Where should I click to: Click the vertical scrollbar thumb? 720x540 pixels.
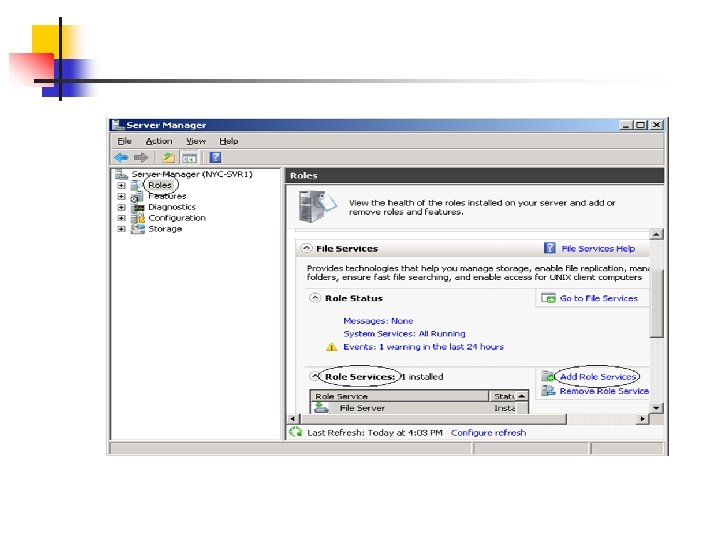(657, 303)
